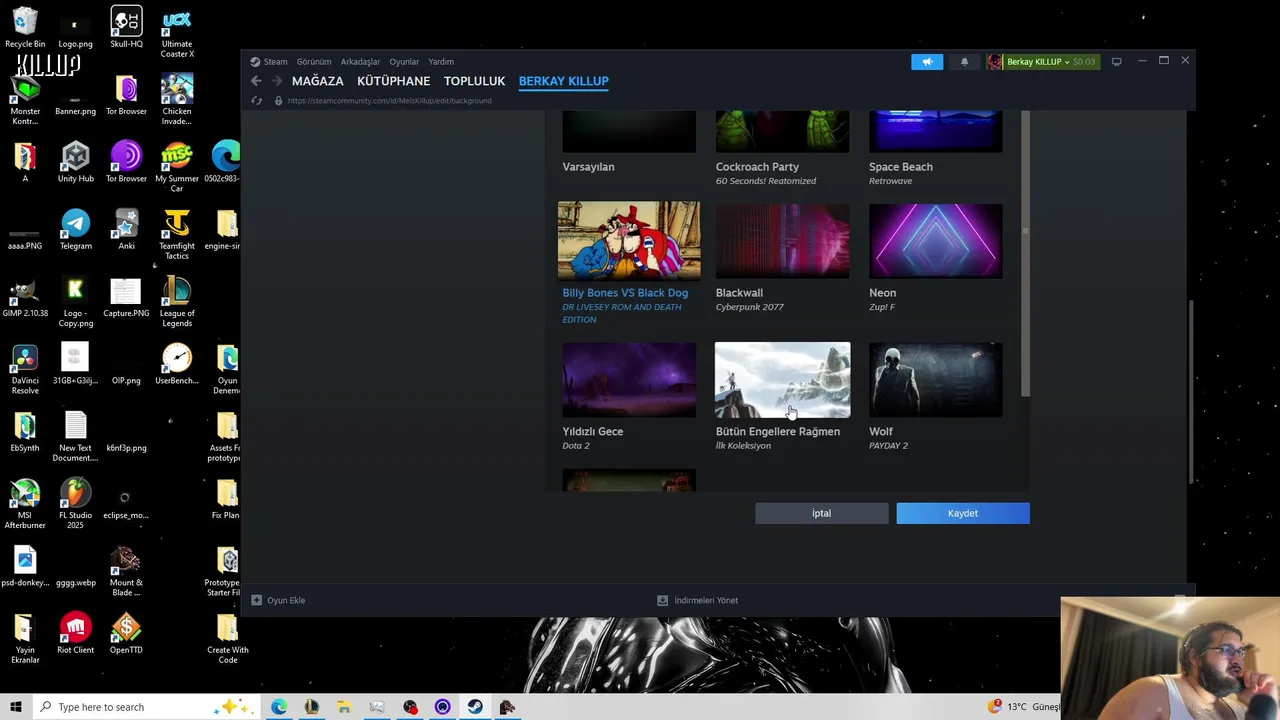Select the Ultimate Coaster X shortcut
1280x720 pixels.
tap(177, 33)
